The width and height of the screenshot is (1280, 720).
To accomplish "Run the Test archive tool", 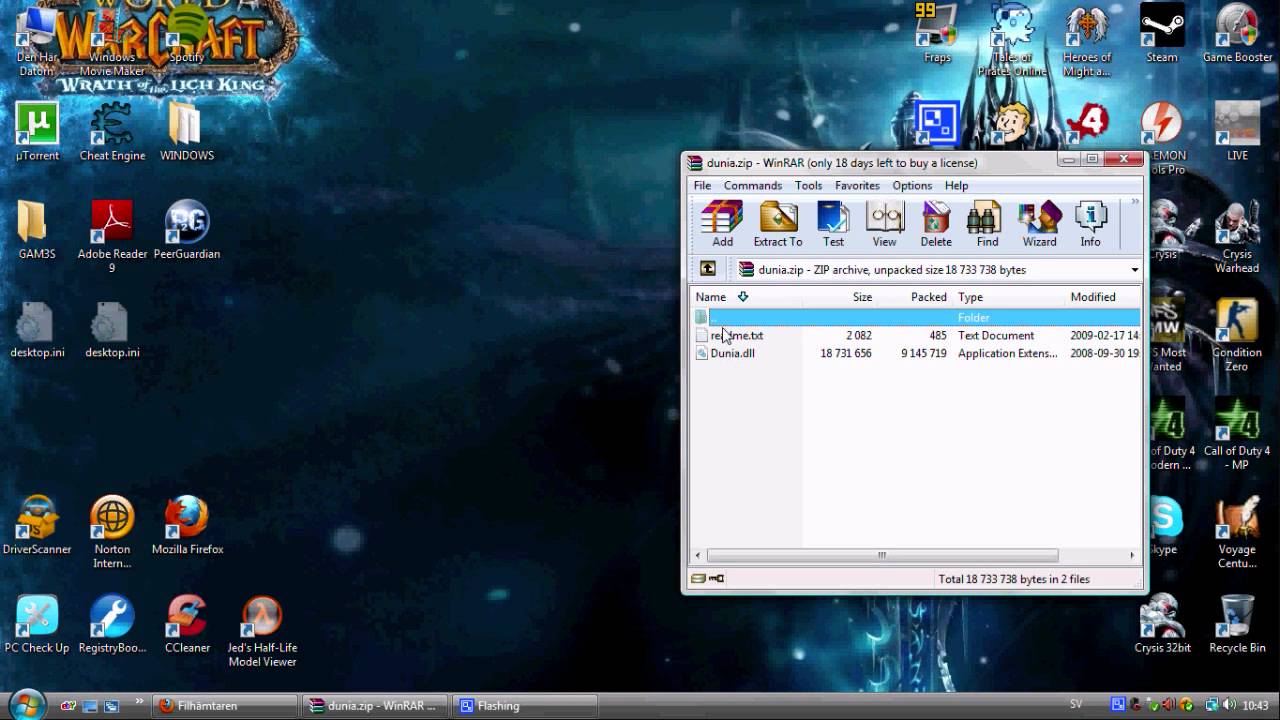I will (x=833, y=224).
